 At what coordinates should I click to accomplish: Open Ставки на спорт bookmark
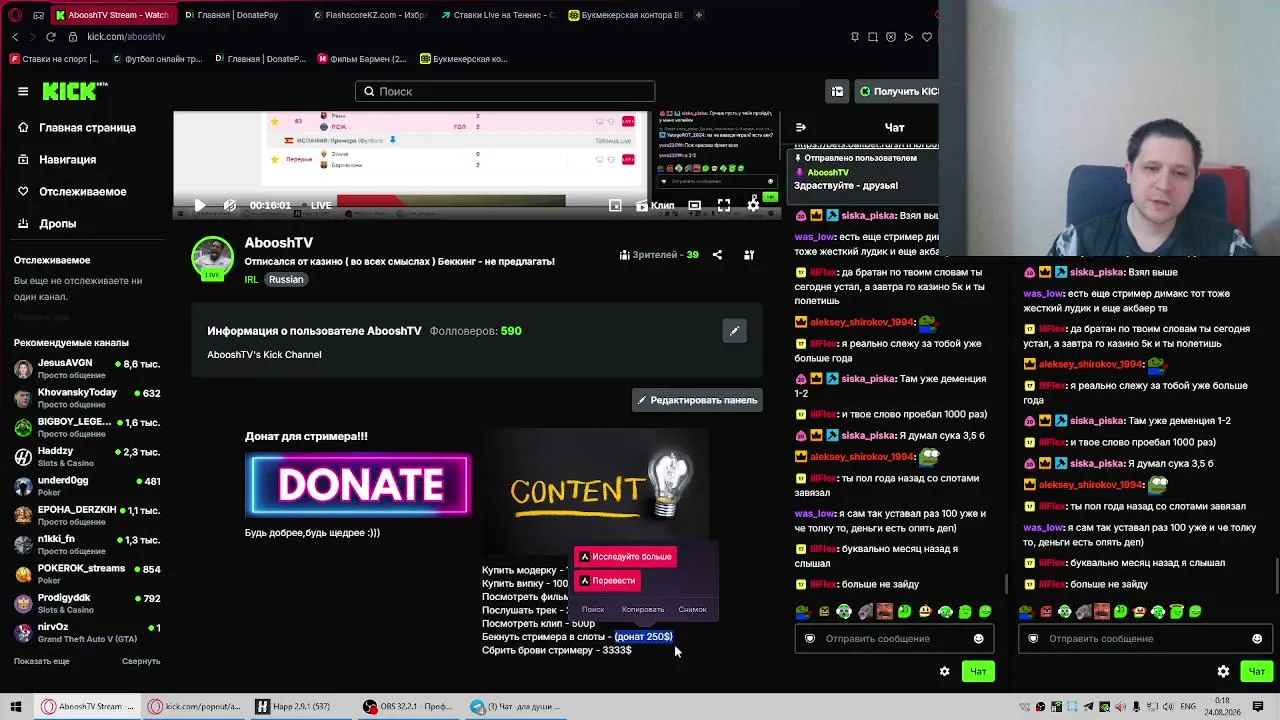[55, 59]
